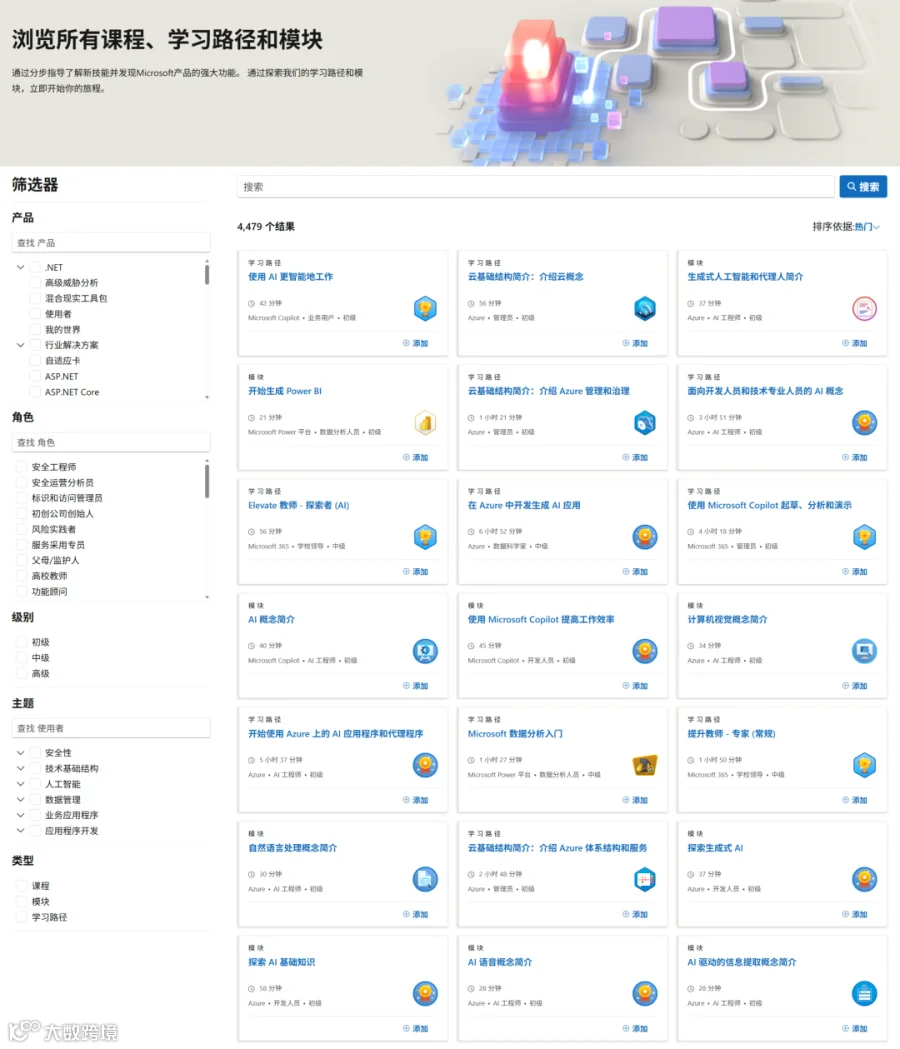This screenshot has height=1049, width=900.
Task: Add 使用 AI 更智能地工作 via its 添加 plus icon
Action: point(406,343)
